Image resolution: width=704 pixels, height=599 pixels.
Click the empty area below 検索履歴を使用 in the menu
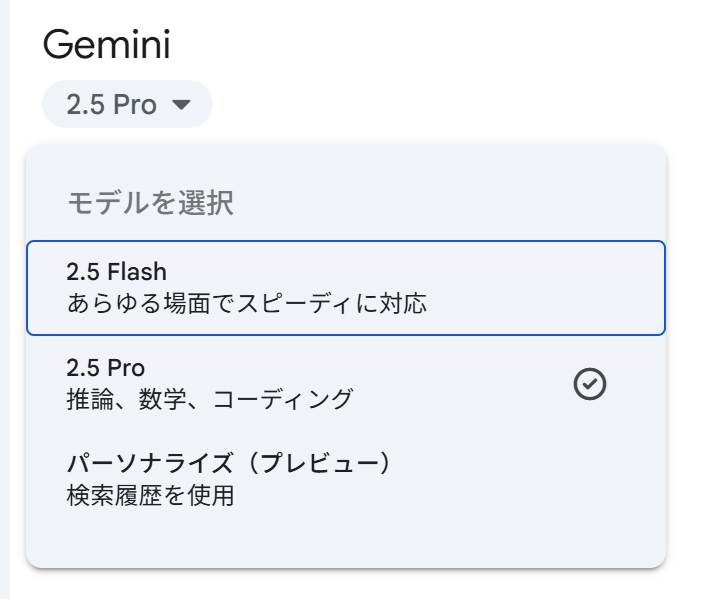[x=345, y=540]
